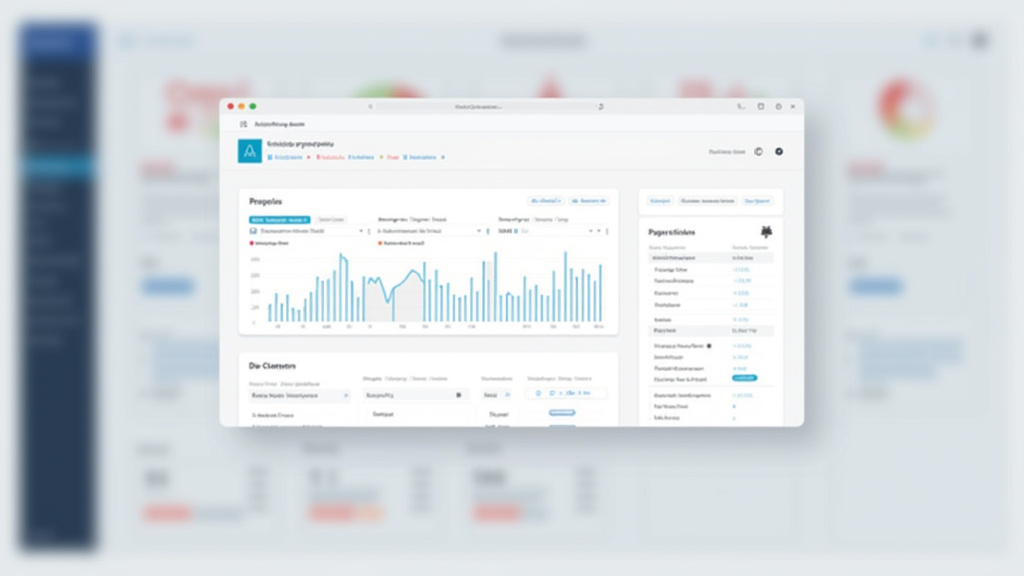Click the blue badge in the right panel row

[747, 378]
